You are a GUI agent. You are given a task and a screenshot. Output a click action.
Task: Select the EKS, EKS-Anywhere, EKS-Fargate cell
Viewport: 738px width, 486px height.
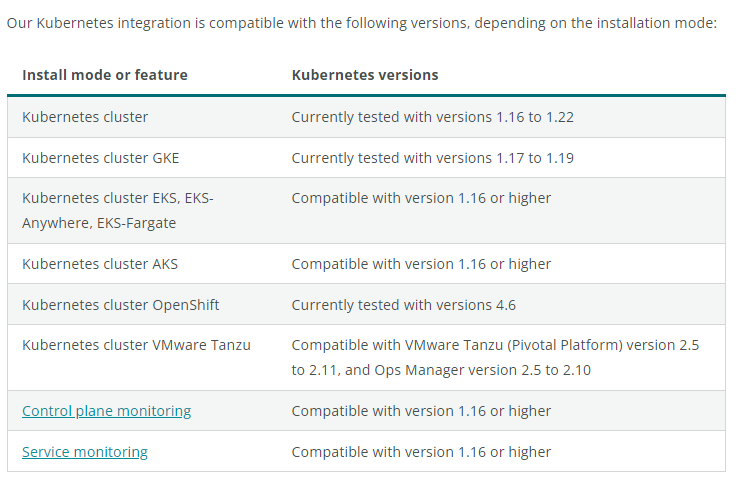(118, 211)
